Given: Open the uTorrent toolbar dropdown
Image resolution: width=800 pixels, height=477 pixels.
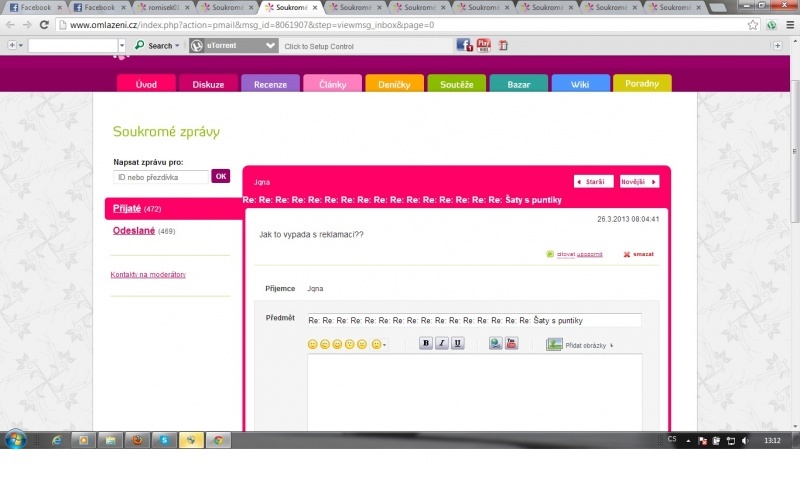Looking at the screenshot, I should click(x=270, y=45).
